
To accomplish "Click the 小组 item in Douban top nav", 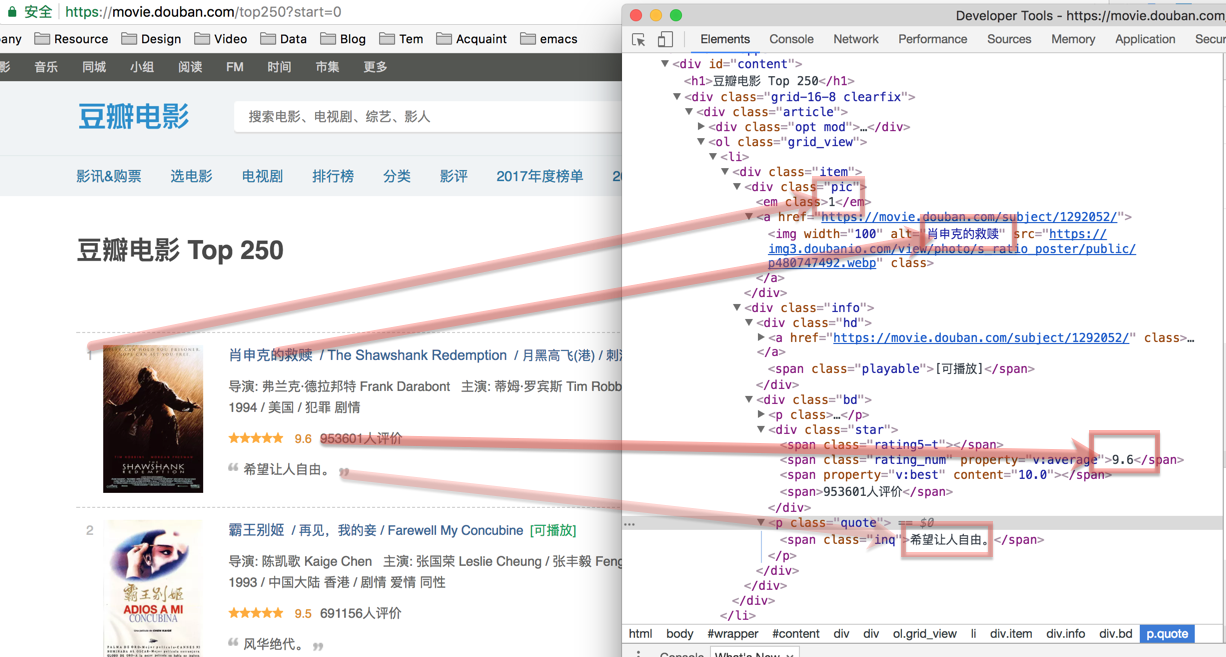I will [x=142, y=67].
